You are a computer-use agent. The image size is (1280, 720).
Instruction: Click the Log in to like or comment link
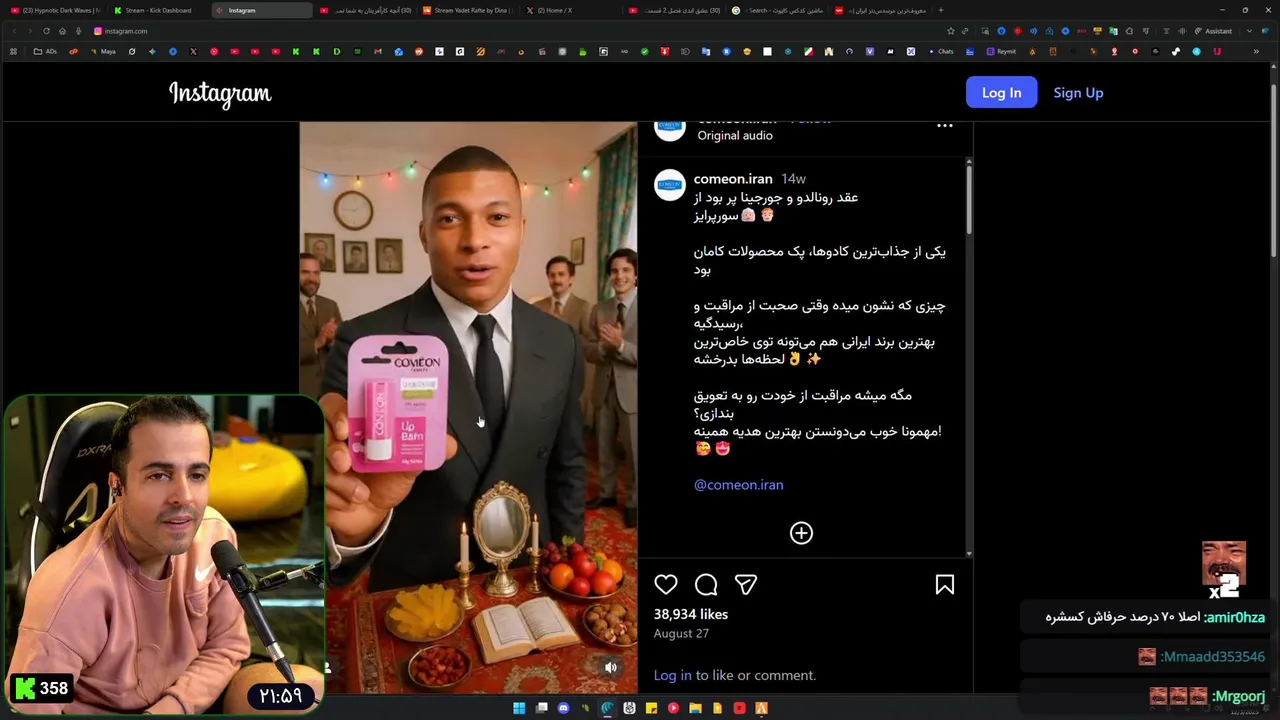click(672, 675)
